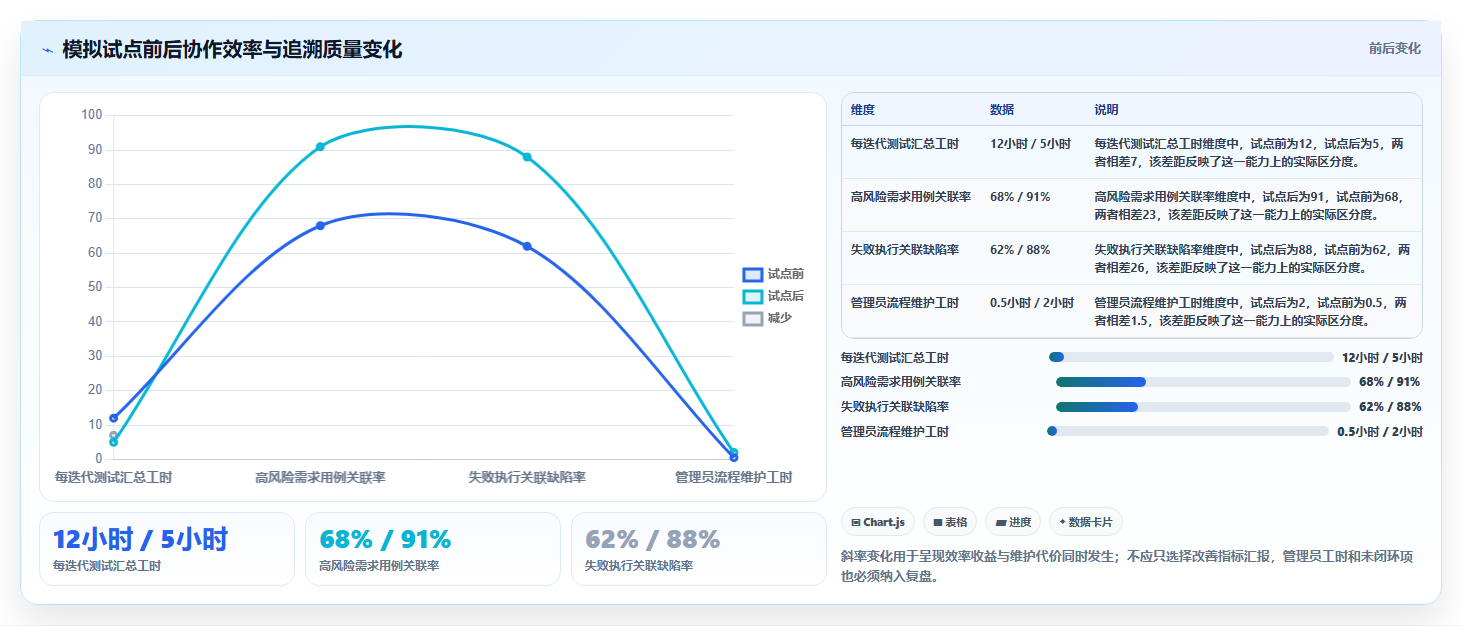This screenshot has width=1462, height=626.
Task: Click the 68% / 91% table cell
Action: pos(1020,197)
